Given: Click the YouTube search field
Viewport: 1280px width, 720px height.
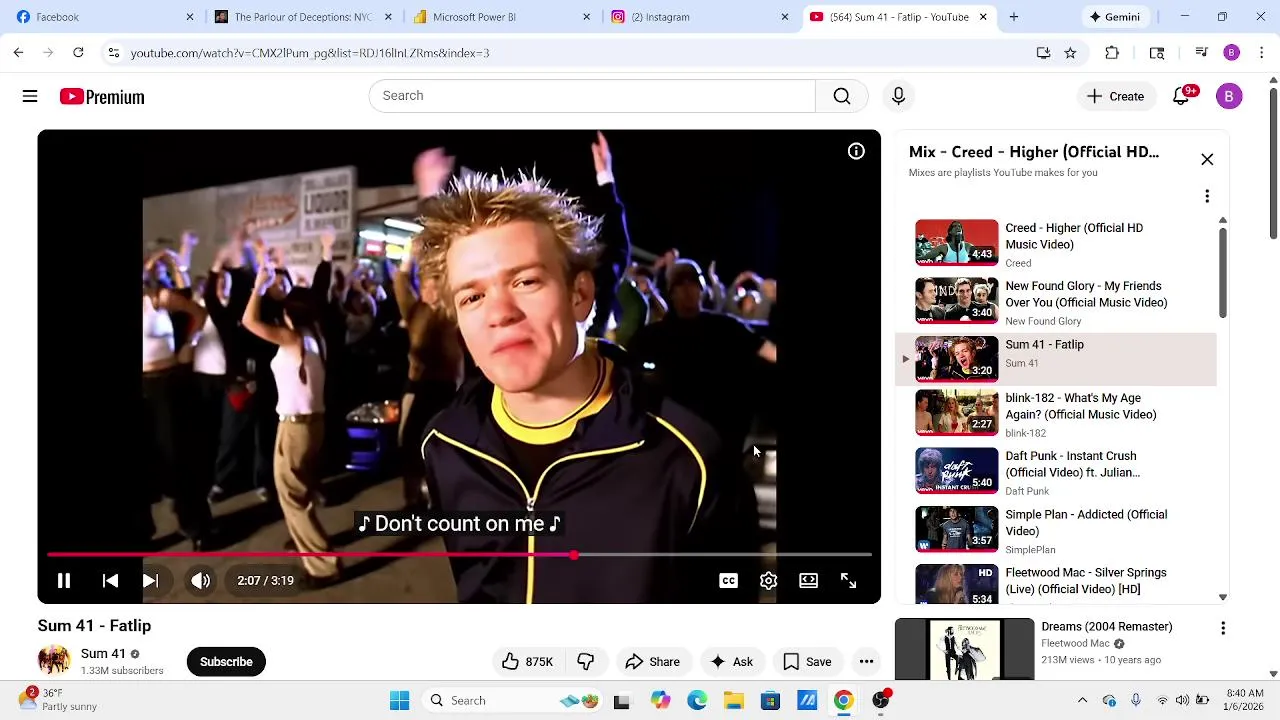Looking at the screenshot, I should click(x=592, y=96).
